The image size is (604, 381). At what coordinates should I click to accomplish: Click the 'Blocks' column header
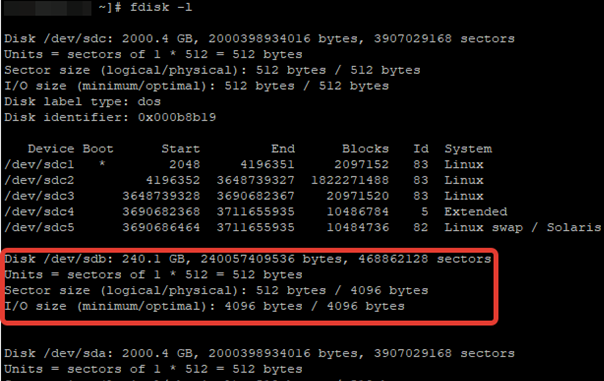pos(365,149)
